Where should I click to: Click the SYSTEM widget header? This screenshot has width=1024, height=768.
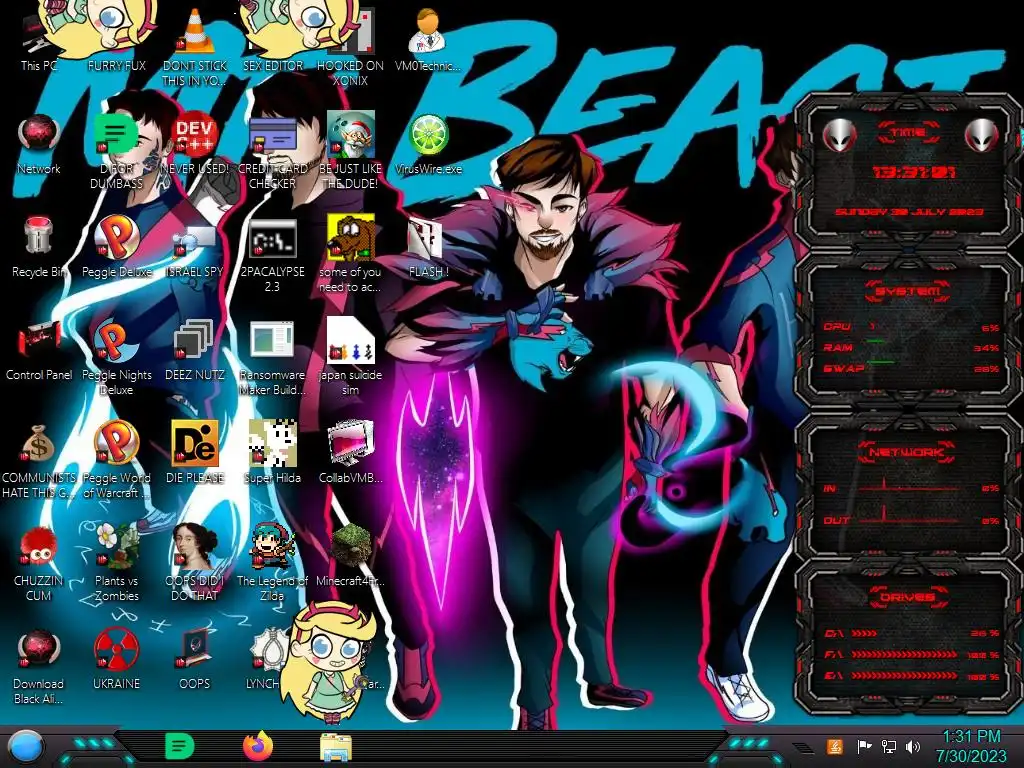[908, 291]
